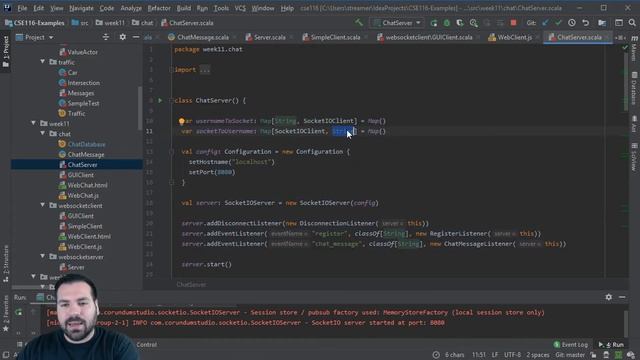Change line separator via LF in status bar
The height and width of the screenshot is (360, 640).
point(495,355)
